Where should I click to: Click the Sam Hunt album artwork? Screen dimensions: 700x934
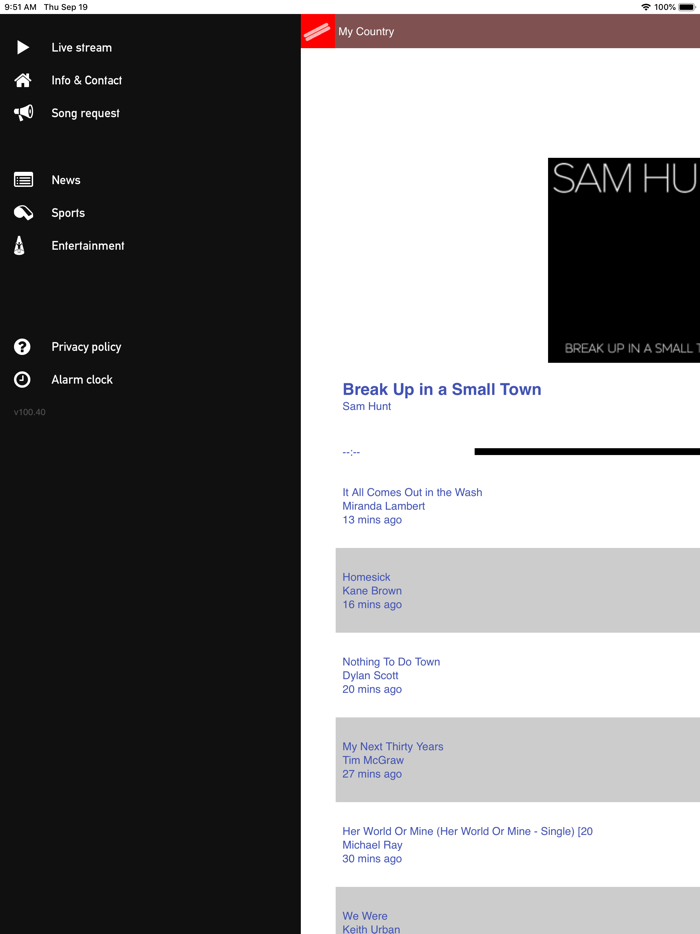pyautogui.click(x=624, y=260)
